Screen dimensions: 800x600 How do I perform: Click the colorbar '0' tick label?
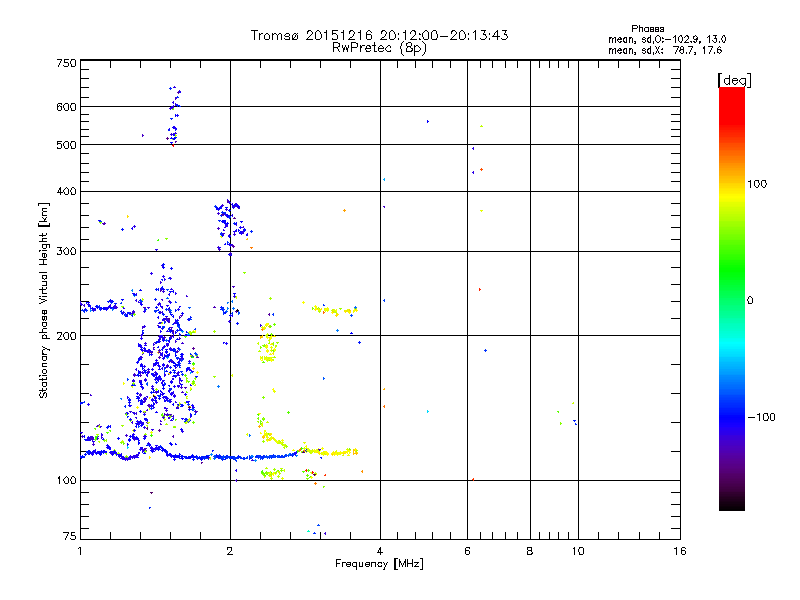[x=749, y=300]
